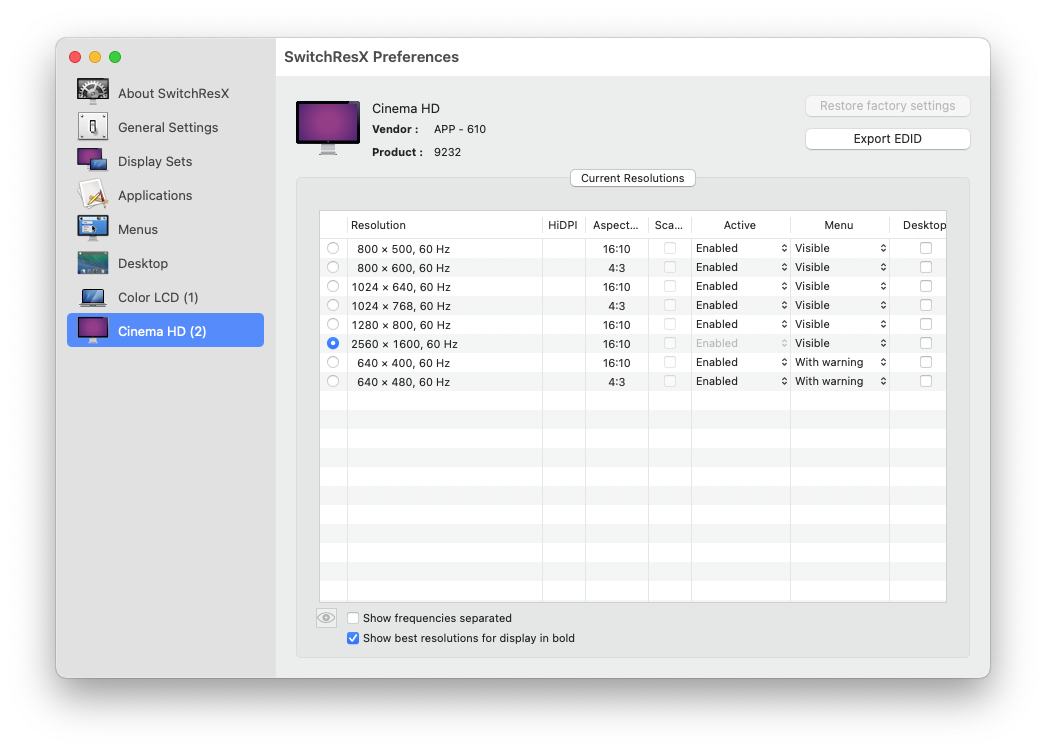1046x752 pixels.
Task: Open Menu dropdown for 800 × 600 row
Action: [840, 267]
